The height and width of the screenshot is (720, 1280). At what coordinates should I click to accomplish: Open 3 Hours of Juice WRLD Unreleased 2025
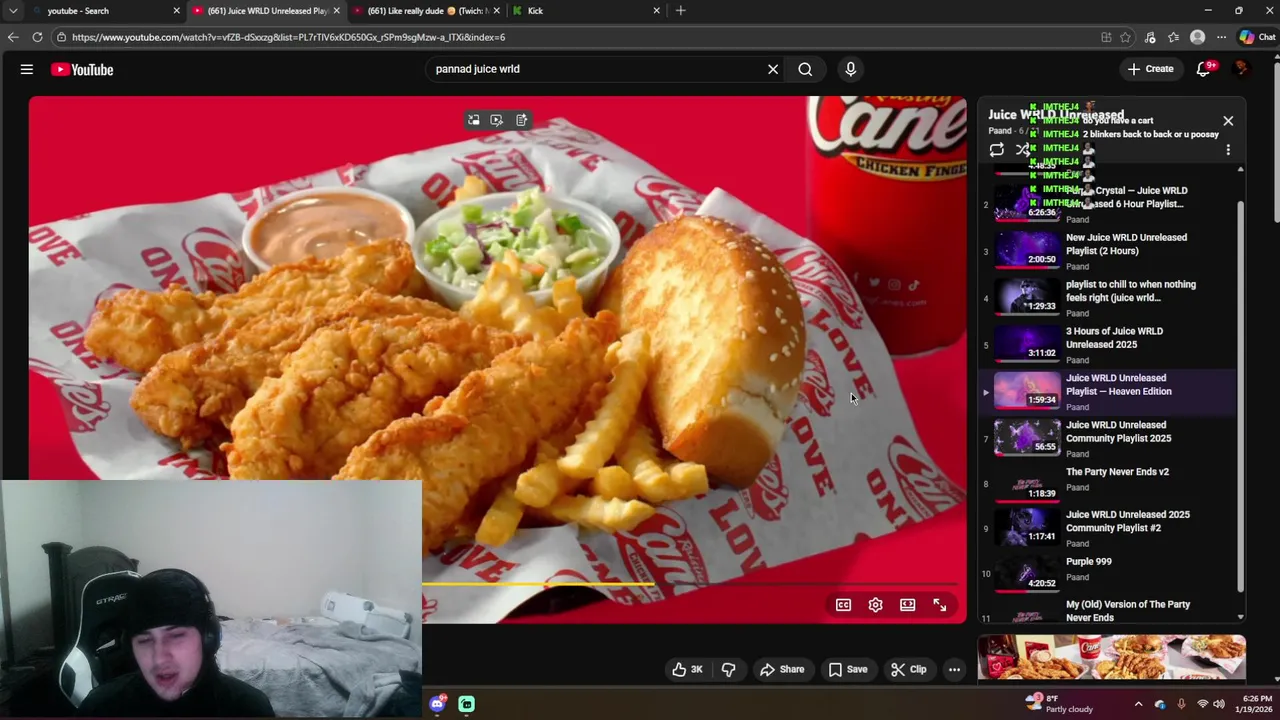pos(1108,345)
